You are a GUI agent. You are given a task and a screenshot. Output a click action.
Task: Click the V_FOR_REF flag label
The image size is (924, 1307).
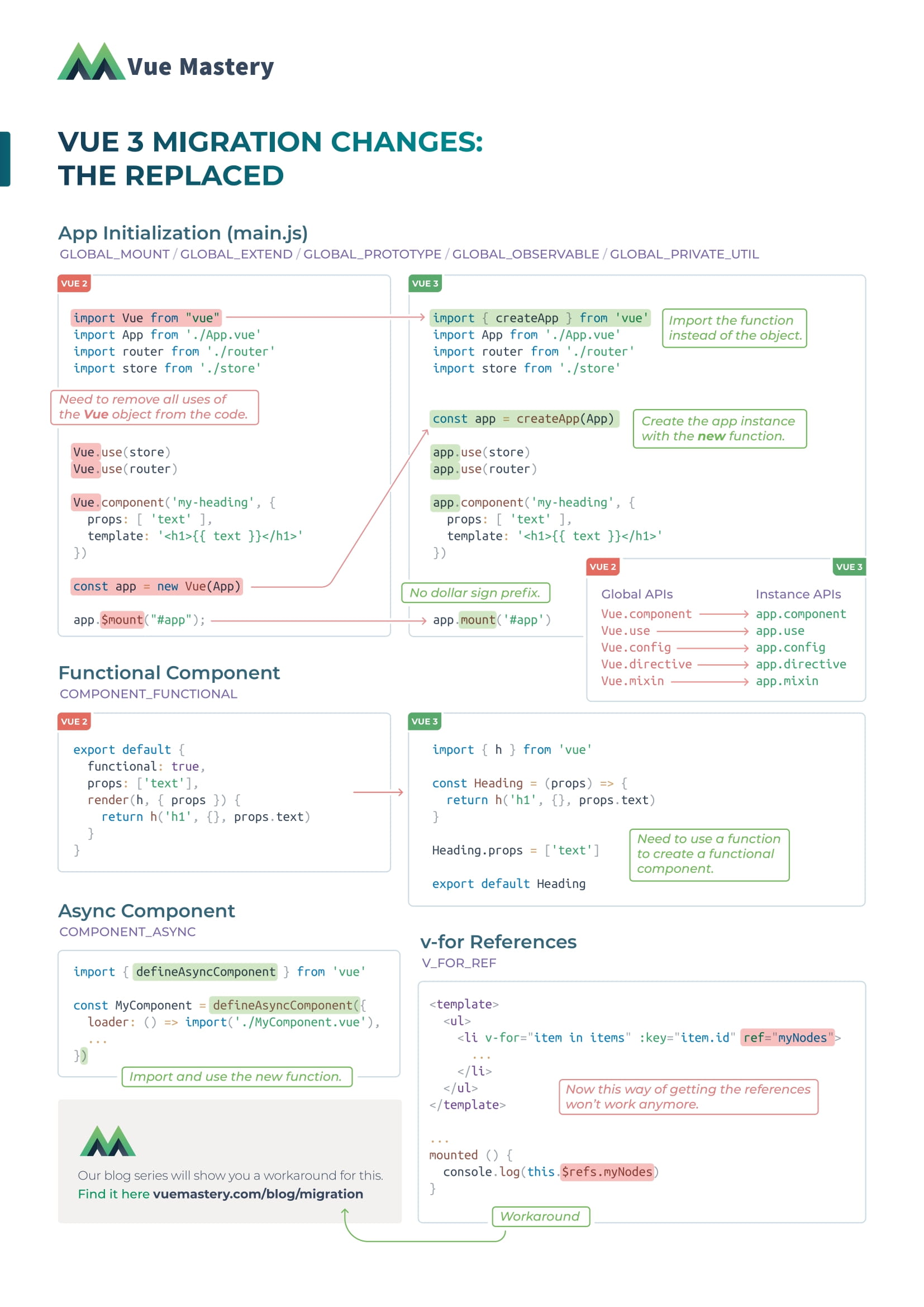pos(459,963)
